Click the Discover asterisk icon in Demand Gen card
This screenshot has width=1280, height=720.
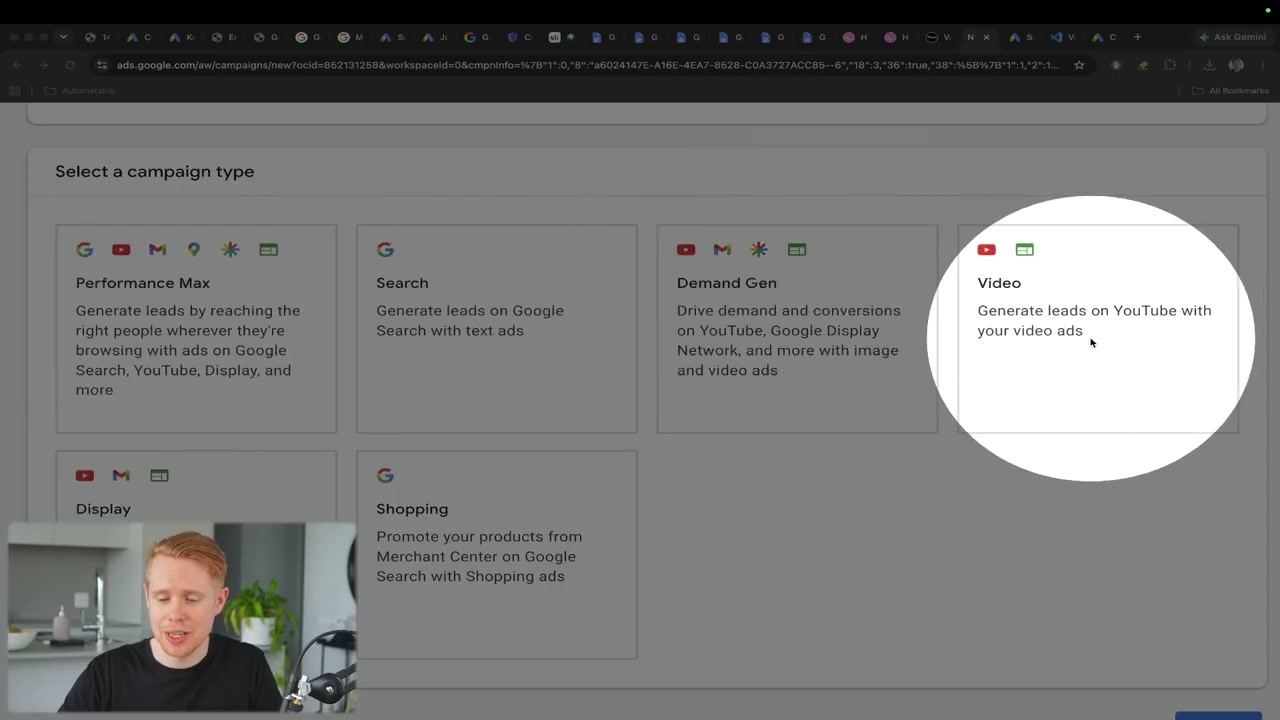coord(759,250)
